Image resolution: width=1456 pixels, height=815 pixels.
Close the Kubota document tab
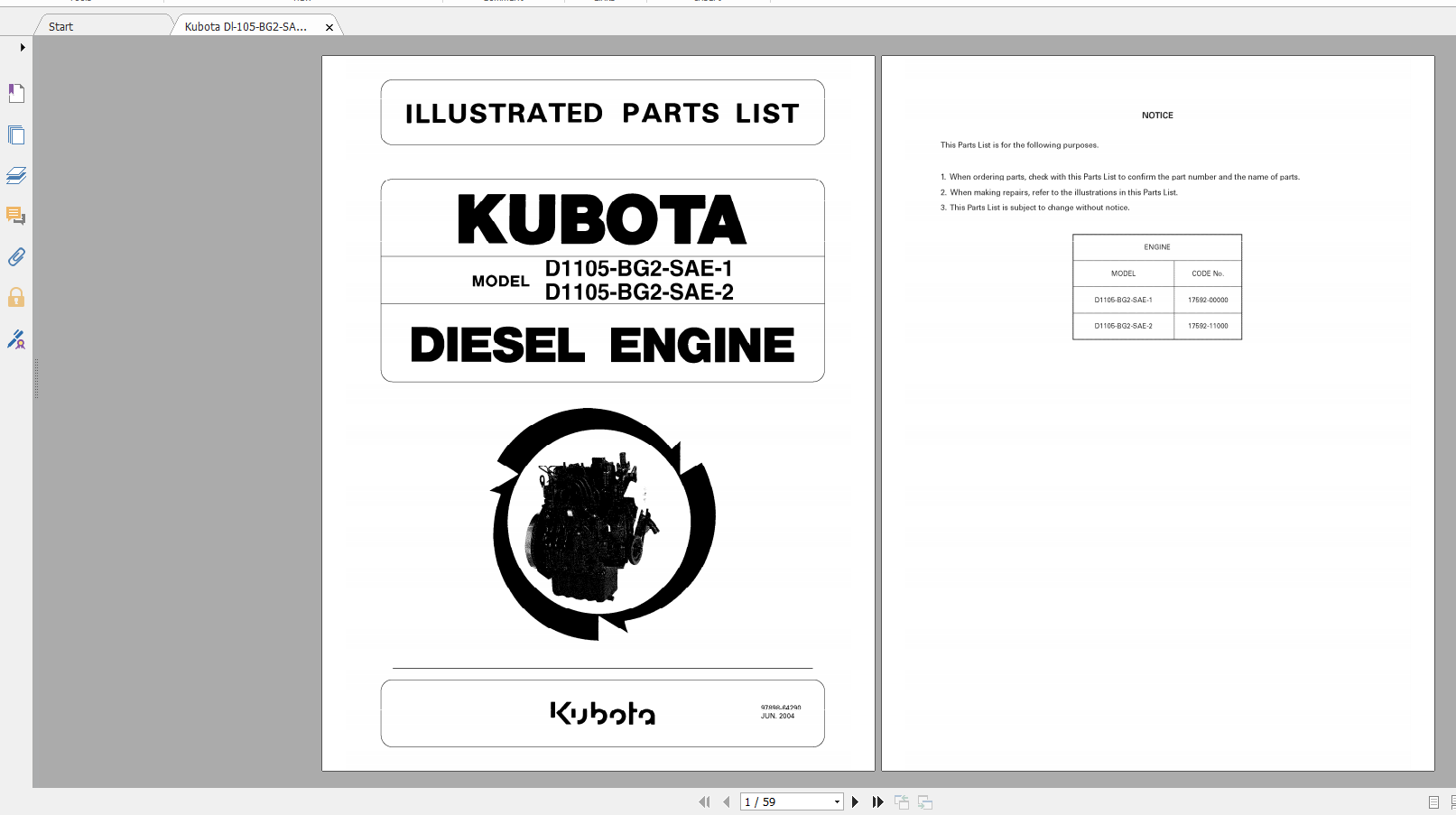329,26
